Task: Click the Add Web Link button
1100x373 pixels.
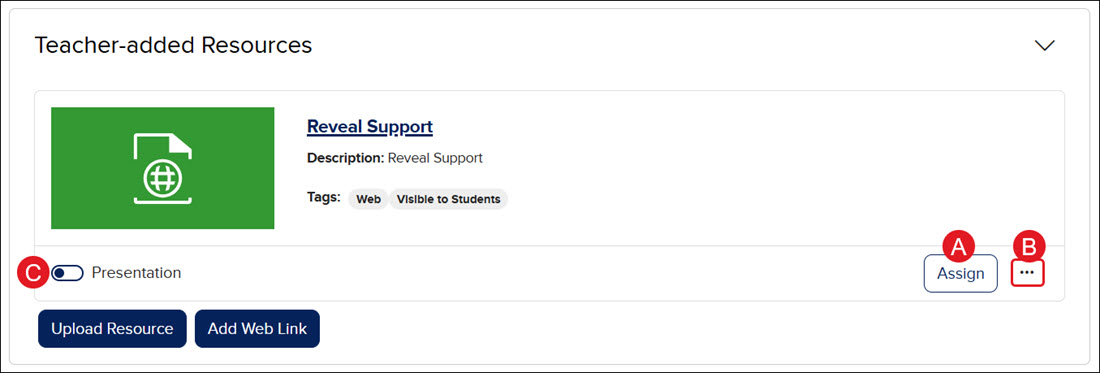Action: coord(257,329)
